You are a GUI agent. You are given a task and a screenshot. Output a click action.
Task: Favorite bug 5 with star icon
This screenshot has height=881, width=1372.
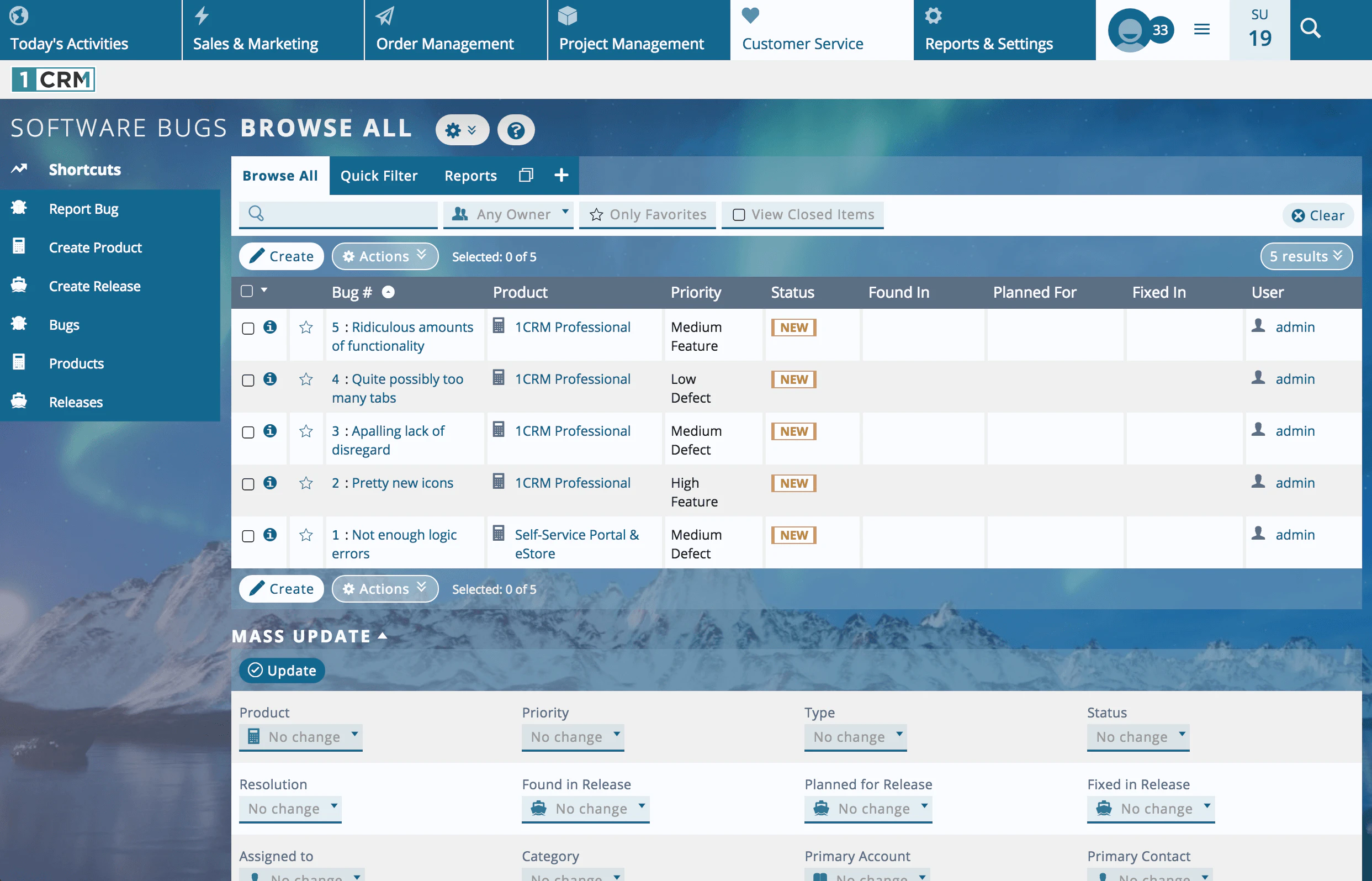point(306,327)
